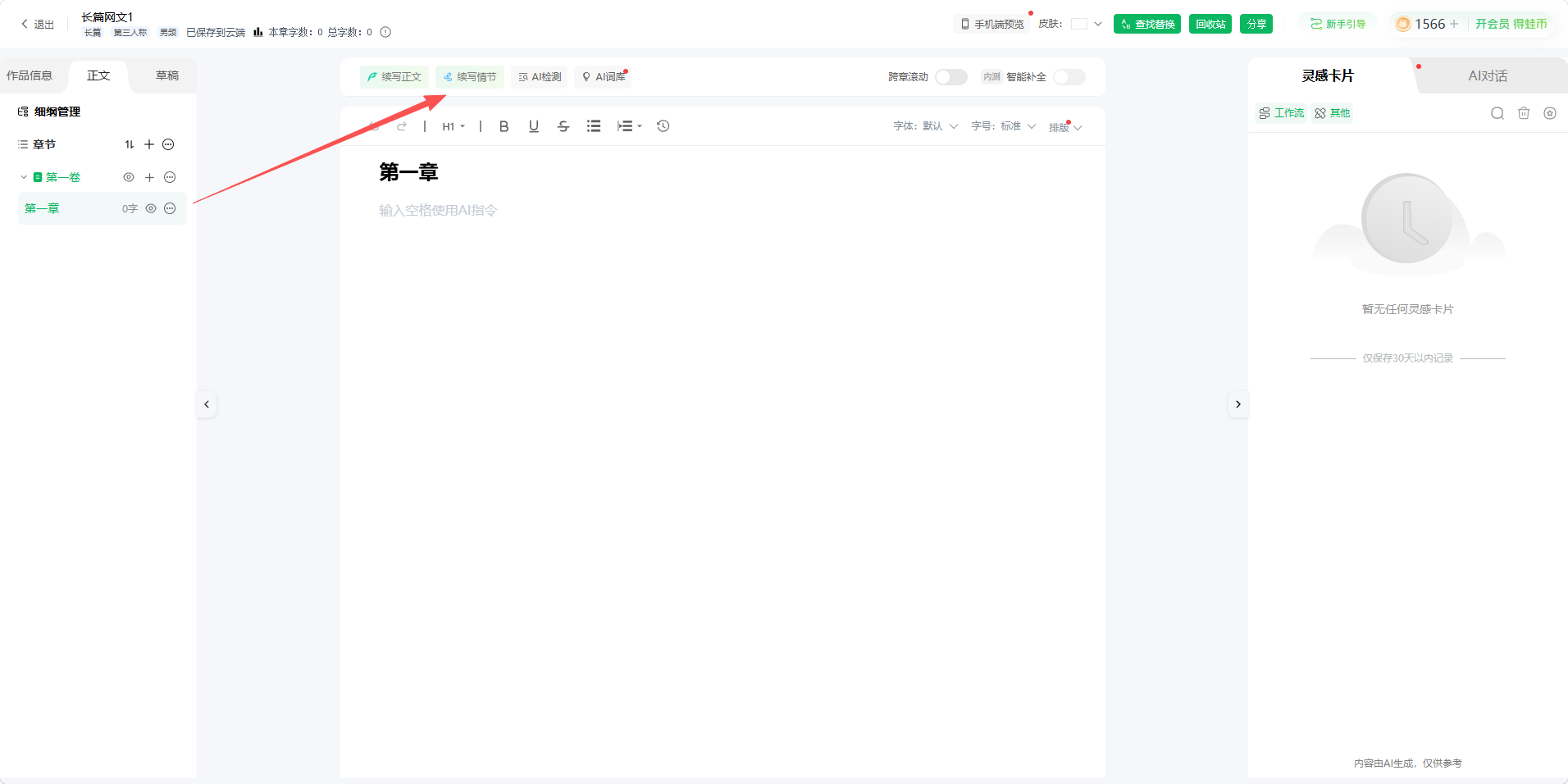The width and height of the screenshot is (1568, 784).
Task: Click the 续写情节 button
Action: 470,77
